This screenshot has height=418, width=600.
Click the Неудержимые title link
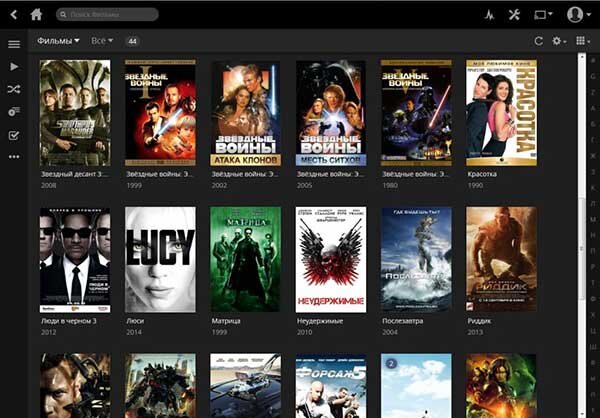point(320,321)
